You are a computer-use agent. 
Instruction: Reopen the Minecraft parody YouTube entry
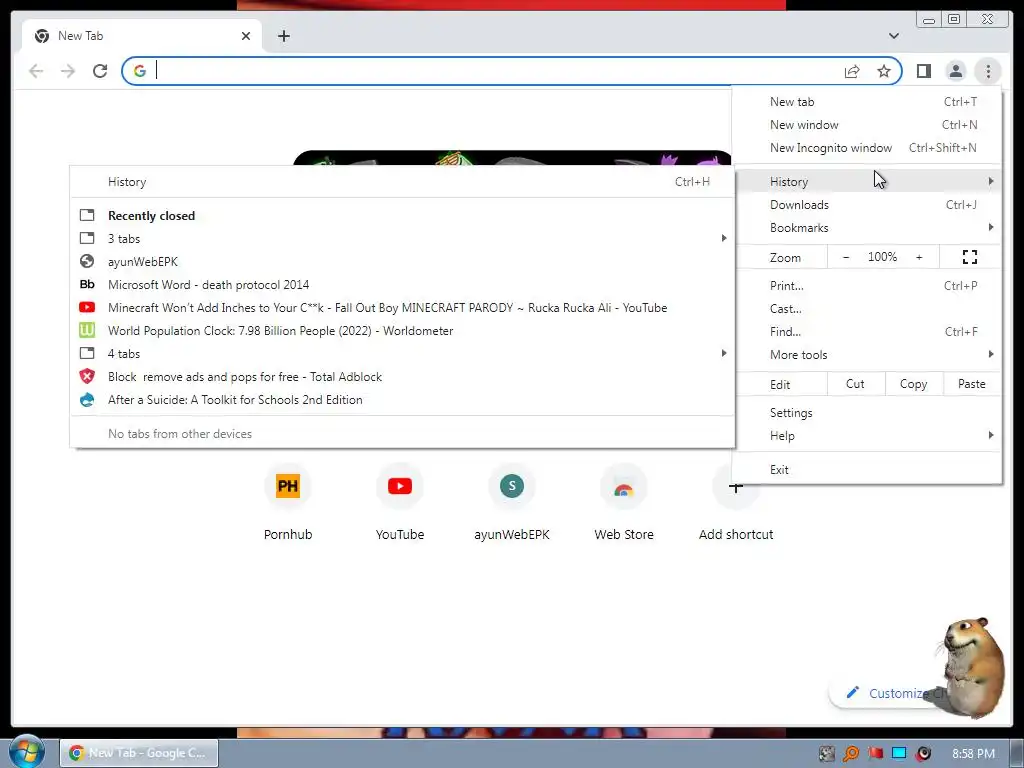click(x=402, y=308)
